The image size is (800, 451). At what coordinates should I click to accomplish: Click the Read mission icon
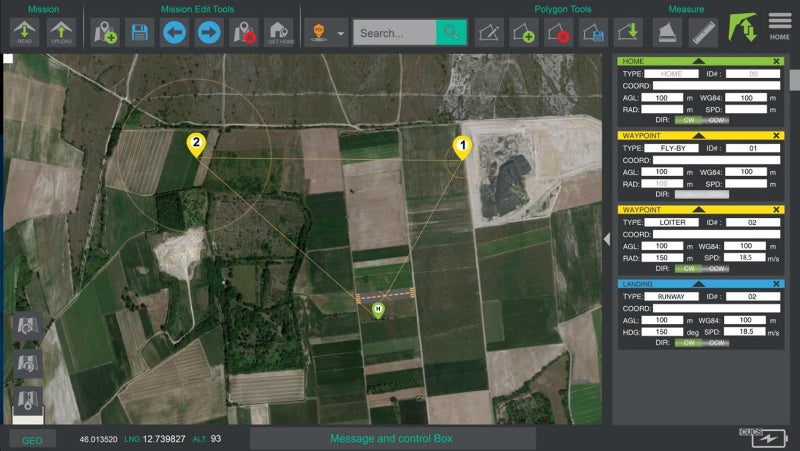[x=26, y=32]
